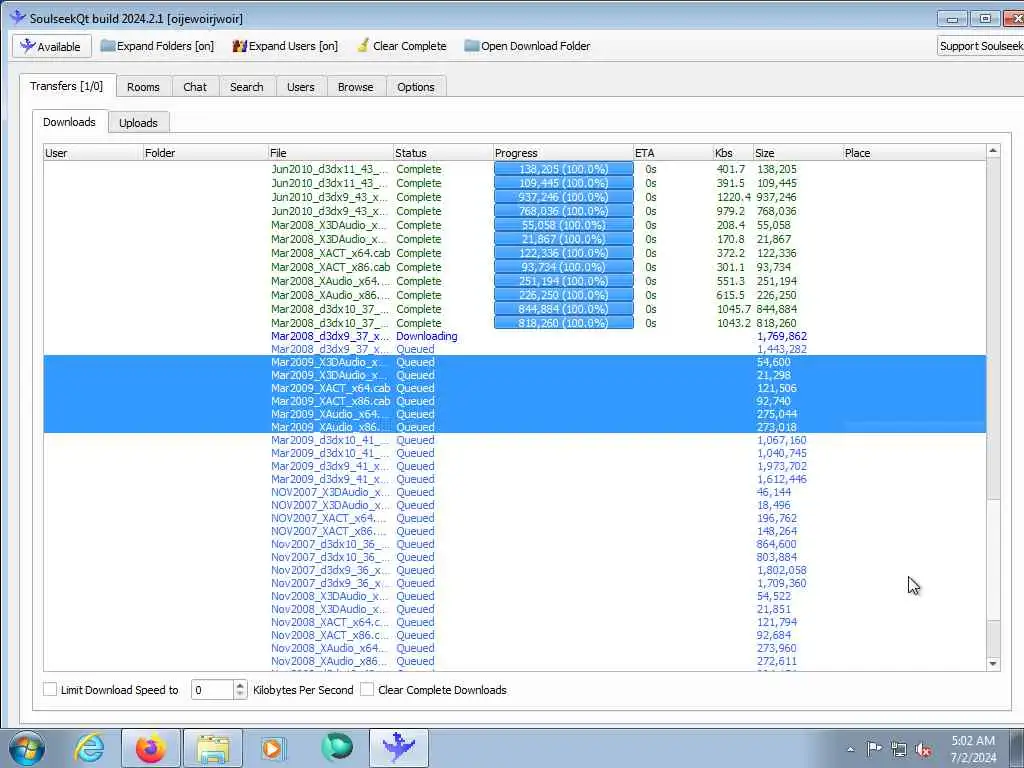Viewport: 1024px width, 768px height.
Task: Click the Action Center flag tray icon
Action: [x=874, y=748]
